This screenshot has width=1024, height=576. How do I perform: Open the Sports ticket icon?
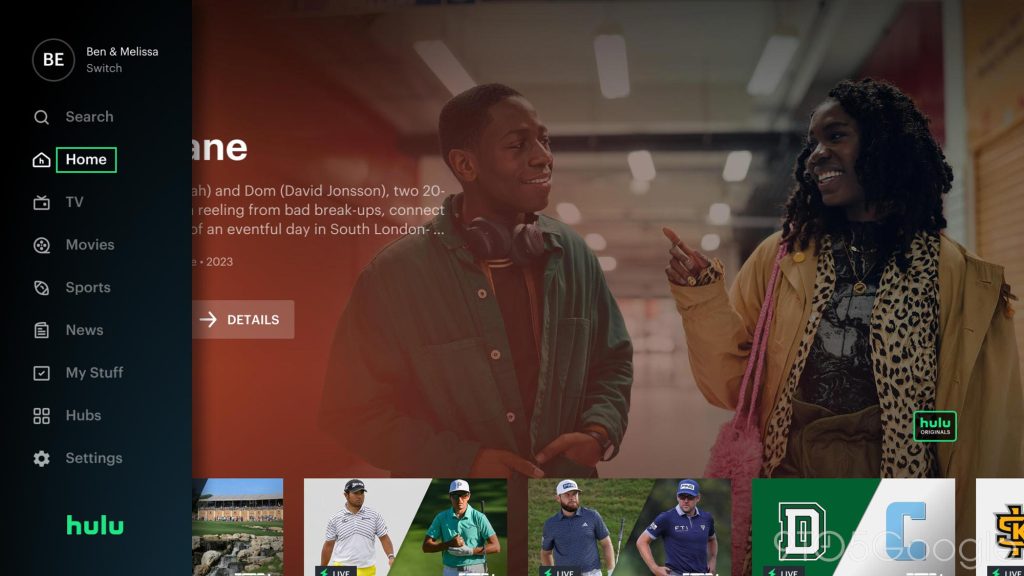(x=41, y=288)
